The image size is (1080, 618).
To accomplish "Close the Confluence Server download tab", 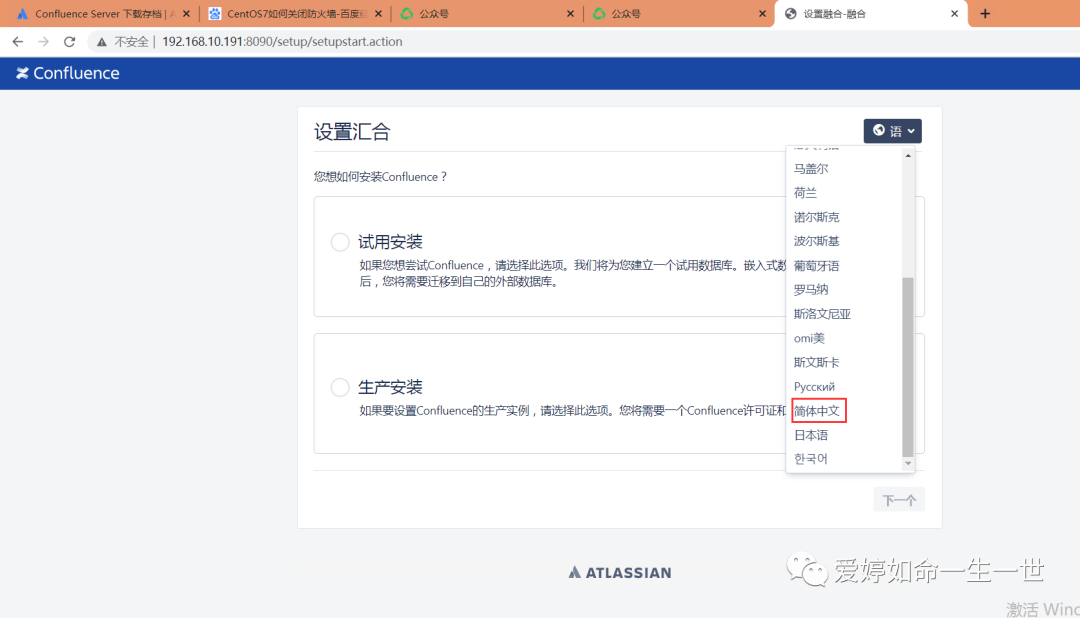I will [186, 14].
